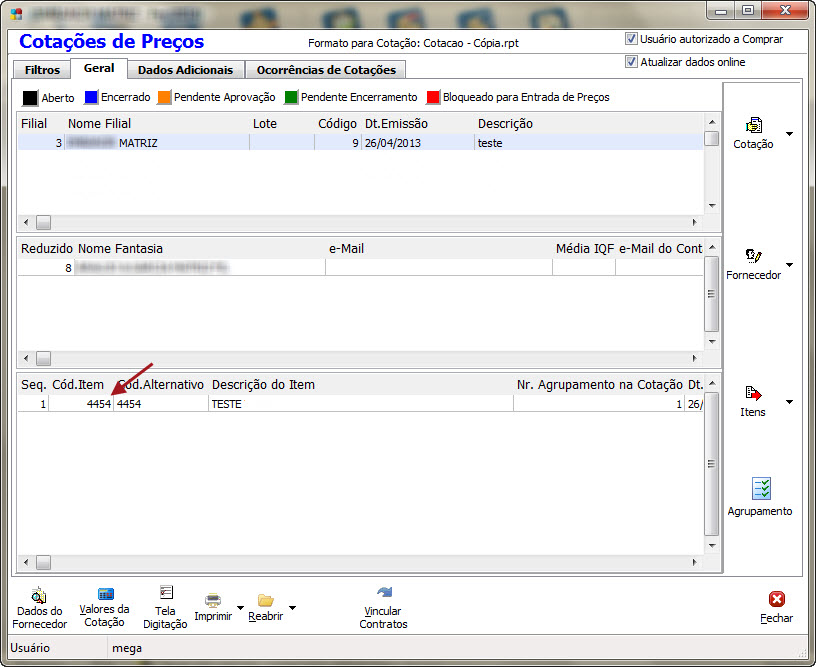Screen dimensions: 816x667
Task: Open the Agrupamento checklist icon
Action: 761,489
